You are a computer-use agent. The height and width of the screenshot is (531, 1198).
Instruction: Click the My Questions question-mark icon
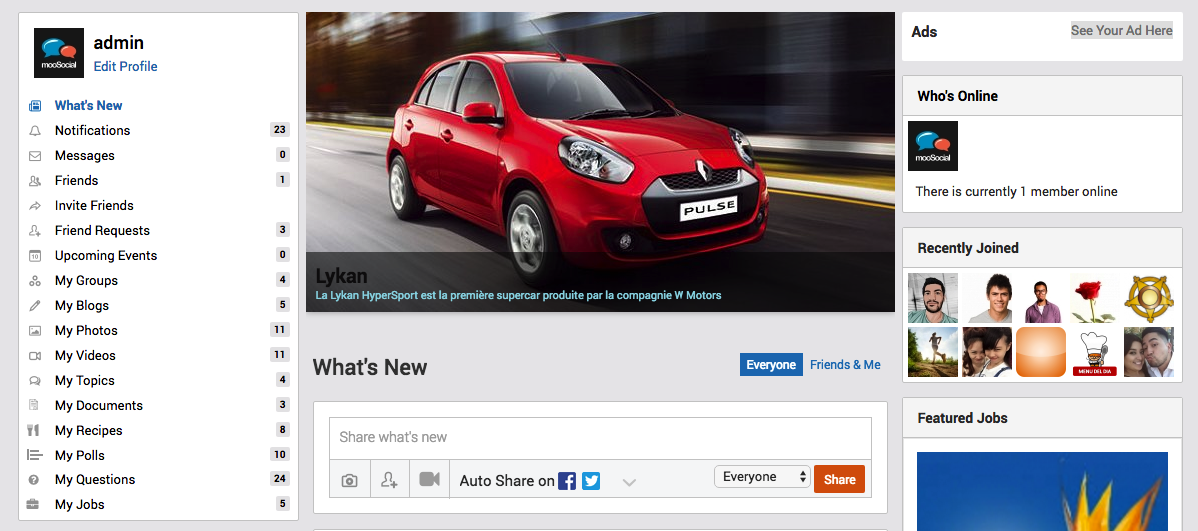pyautogui.click(x=34, y=480)
